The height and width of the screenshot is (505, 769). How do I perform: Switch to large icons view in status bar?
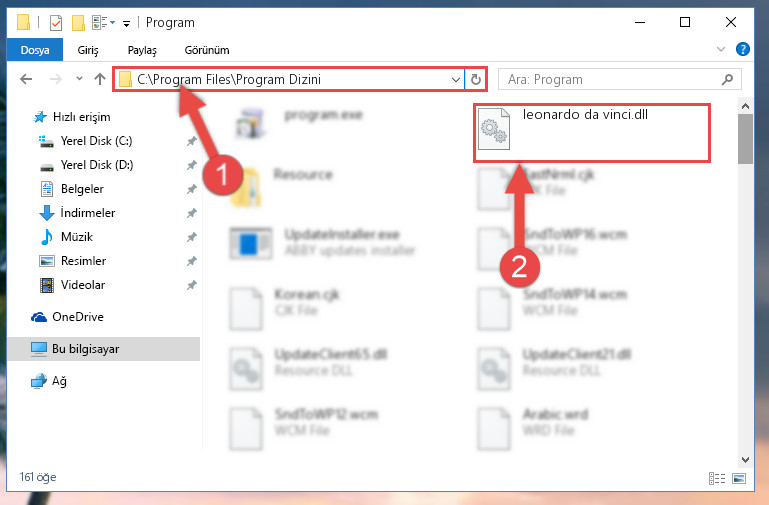[739, 478]
